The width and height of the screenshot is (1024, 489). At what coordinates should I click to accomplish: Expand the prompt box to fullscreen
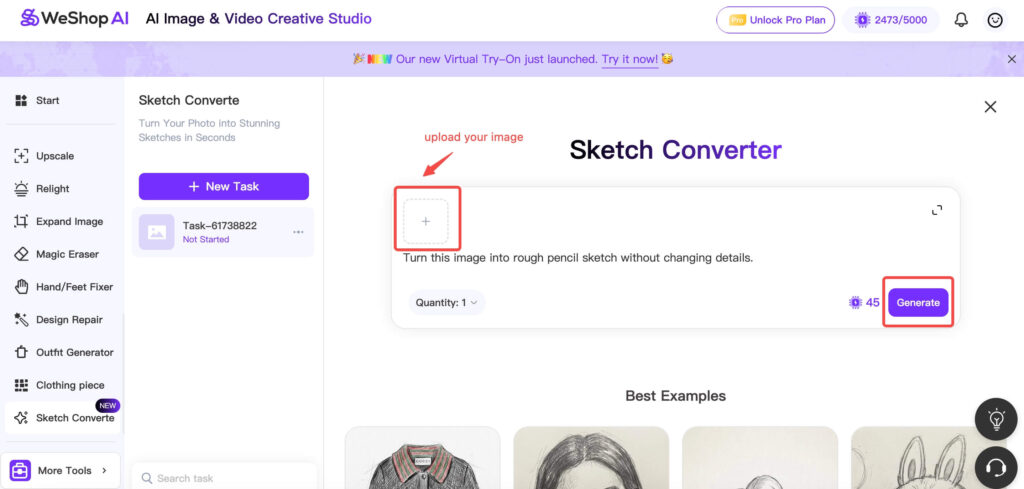pyautogui.click(x=936, y=210)
